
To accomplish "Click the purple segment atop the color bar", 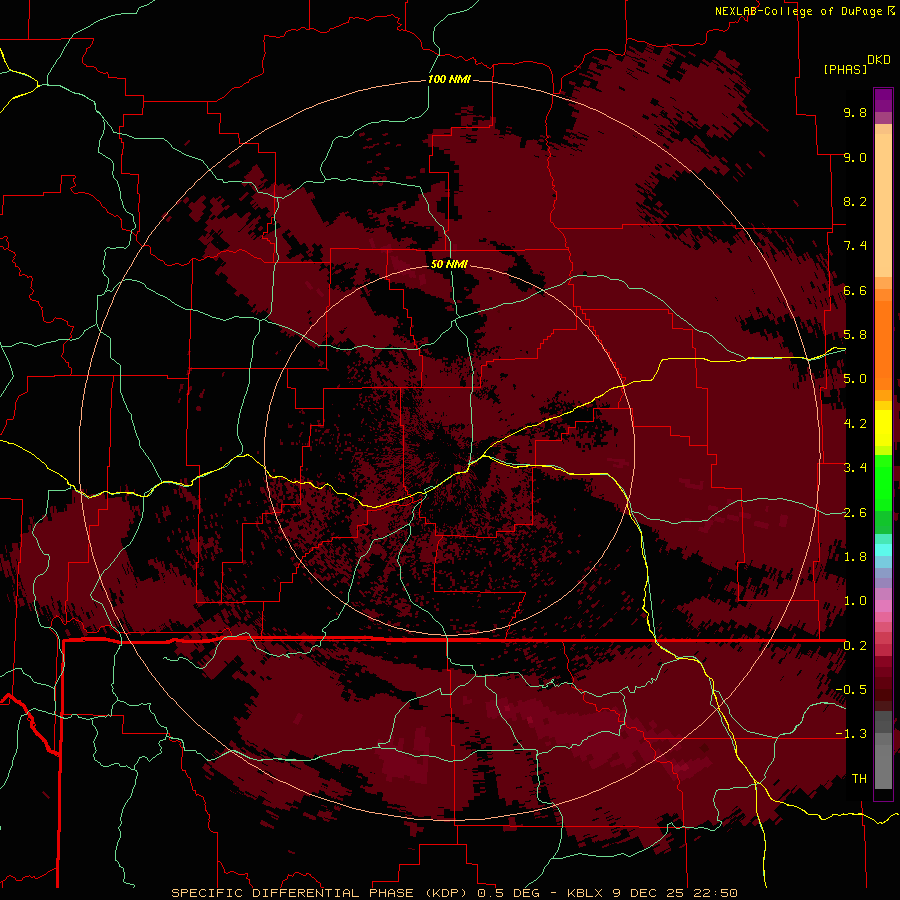I will [x=883, y=100].
